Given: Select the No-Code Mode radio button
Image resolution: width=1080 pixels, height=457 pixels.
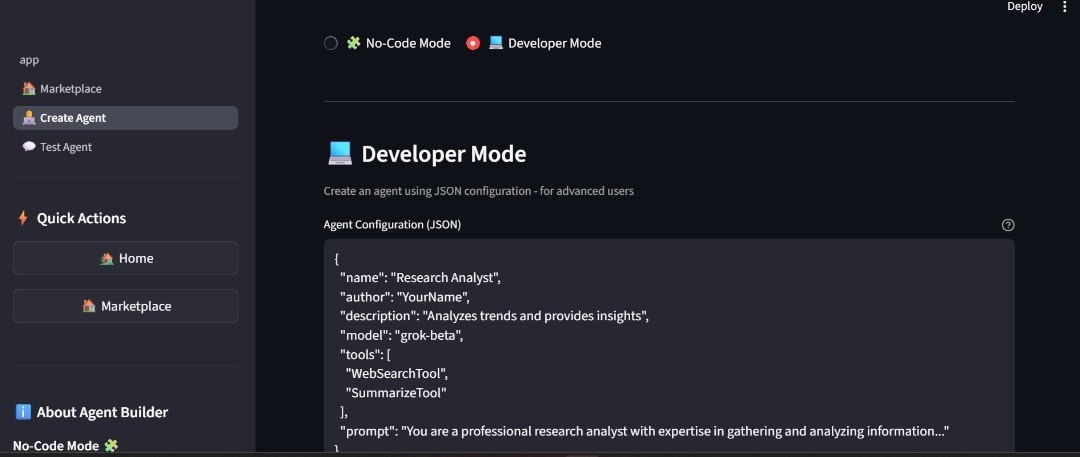Looking at the screenshot, I should tap(331, 43).
